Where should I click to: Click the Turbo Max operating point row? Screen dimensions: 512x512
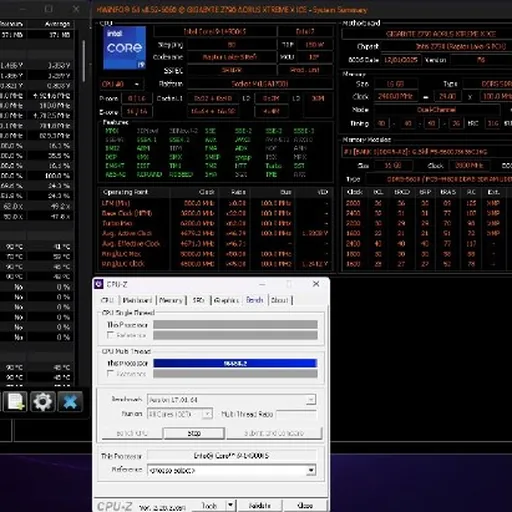(x=215, y=223)
